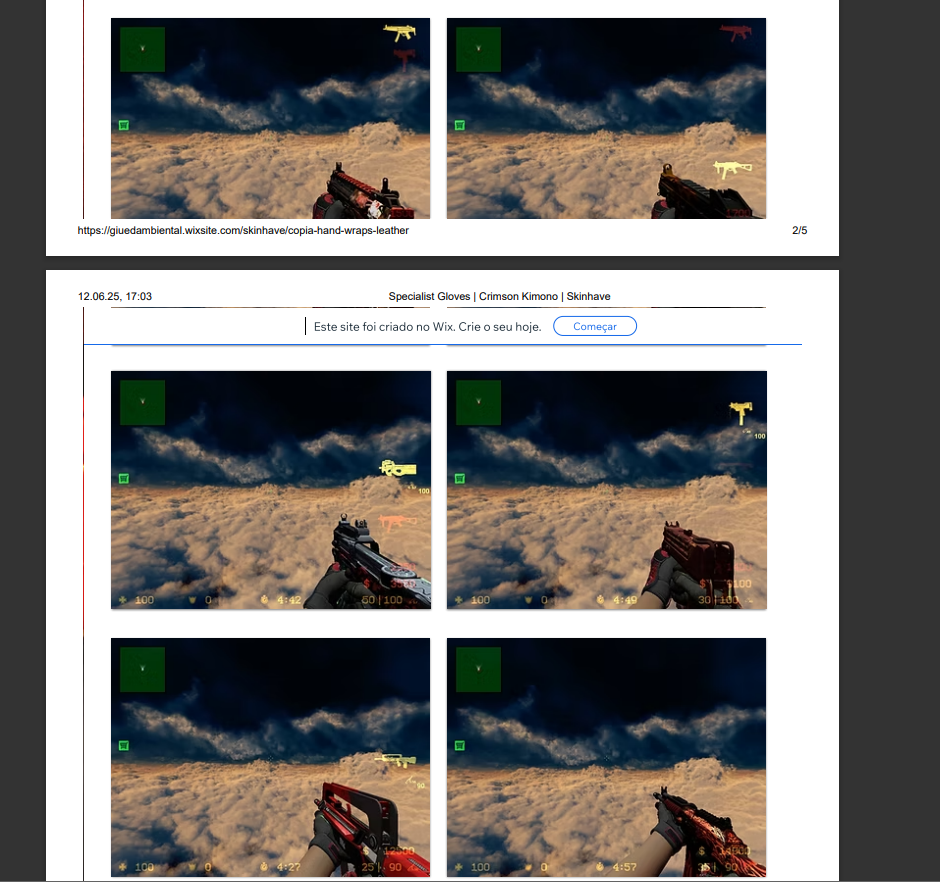Click the page header title 'Specialist Gloves | Crimson Kimono | Skinhave'
The width and height of the screenshot is (940, 882).
[x=499, y=296]
